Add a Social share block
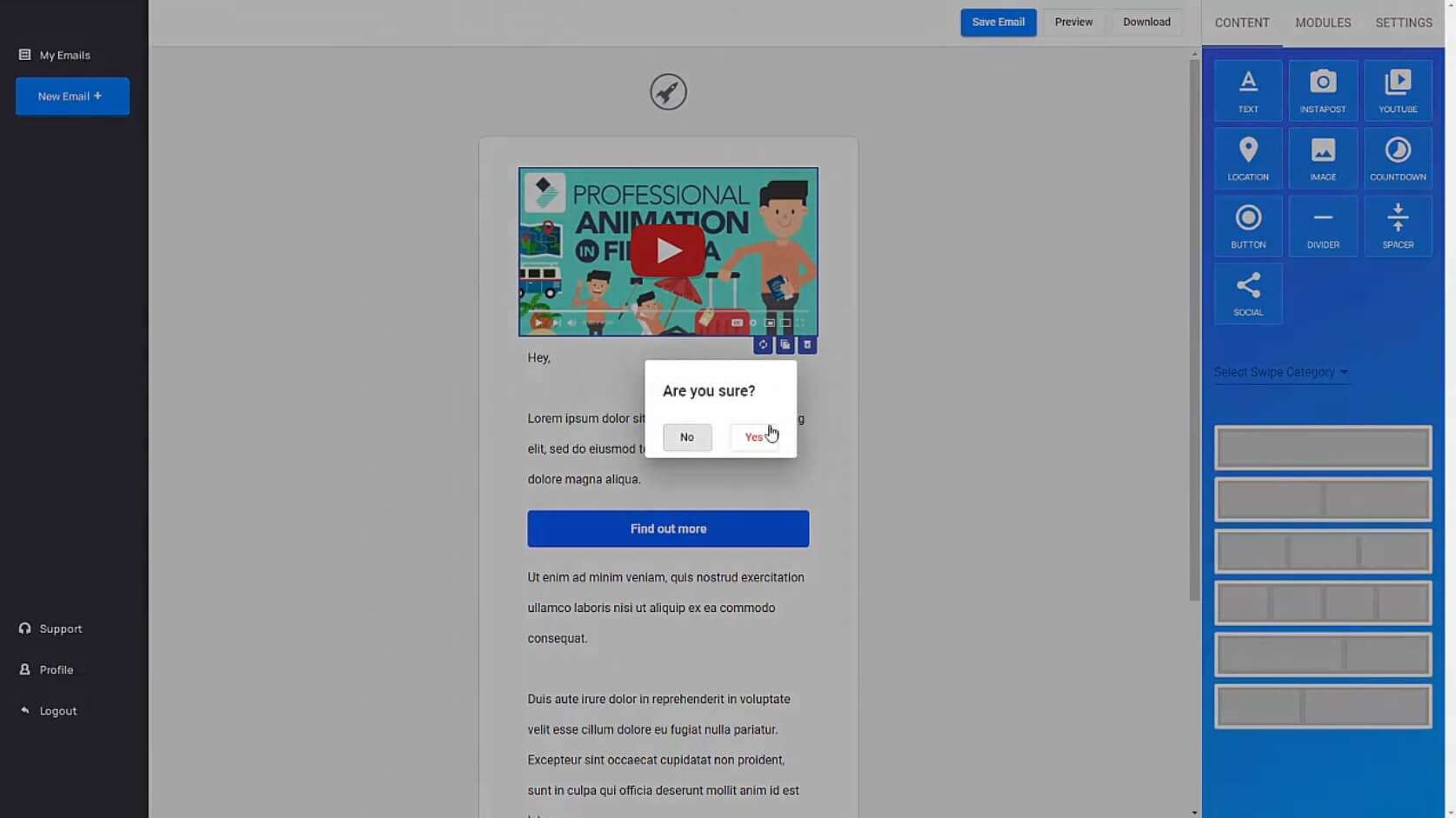The width and height of the screenshot is (1456, 818). (1248, 294)
